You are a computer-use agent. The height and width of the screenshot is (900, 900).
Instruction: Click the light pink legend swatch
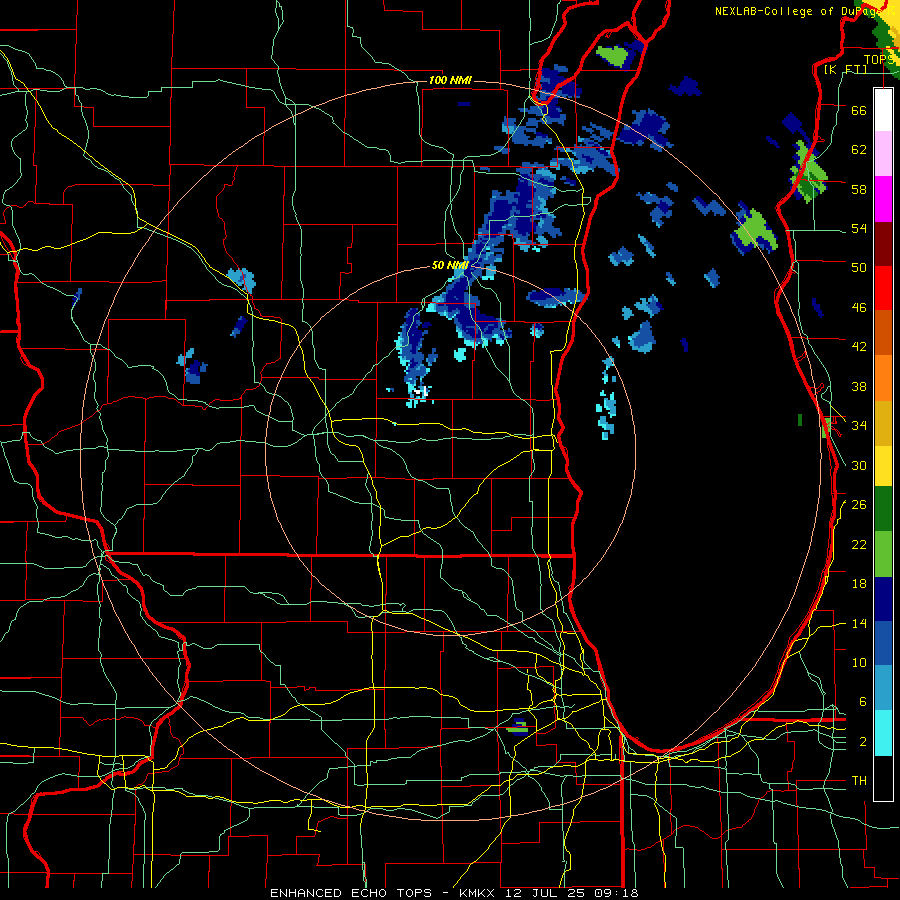point(883,154)
